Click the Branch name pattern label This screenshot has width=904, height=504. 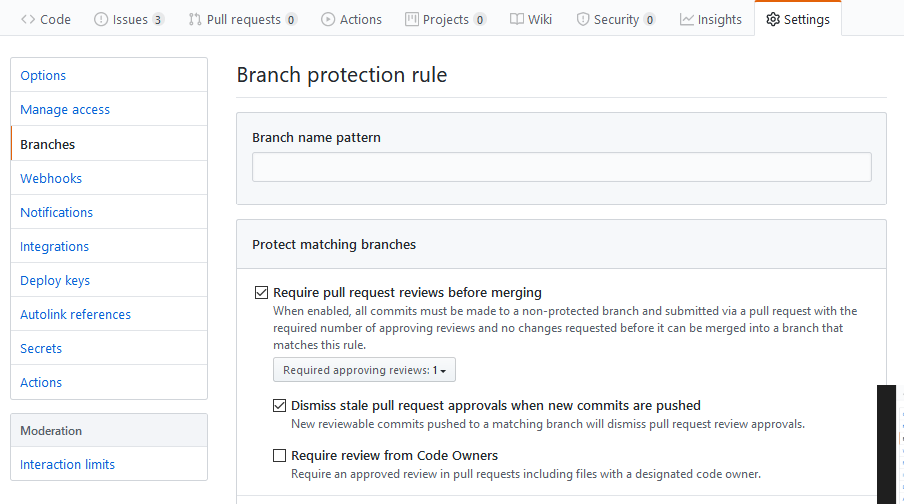coord(317,137)
